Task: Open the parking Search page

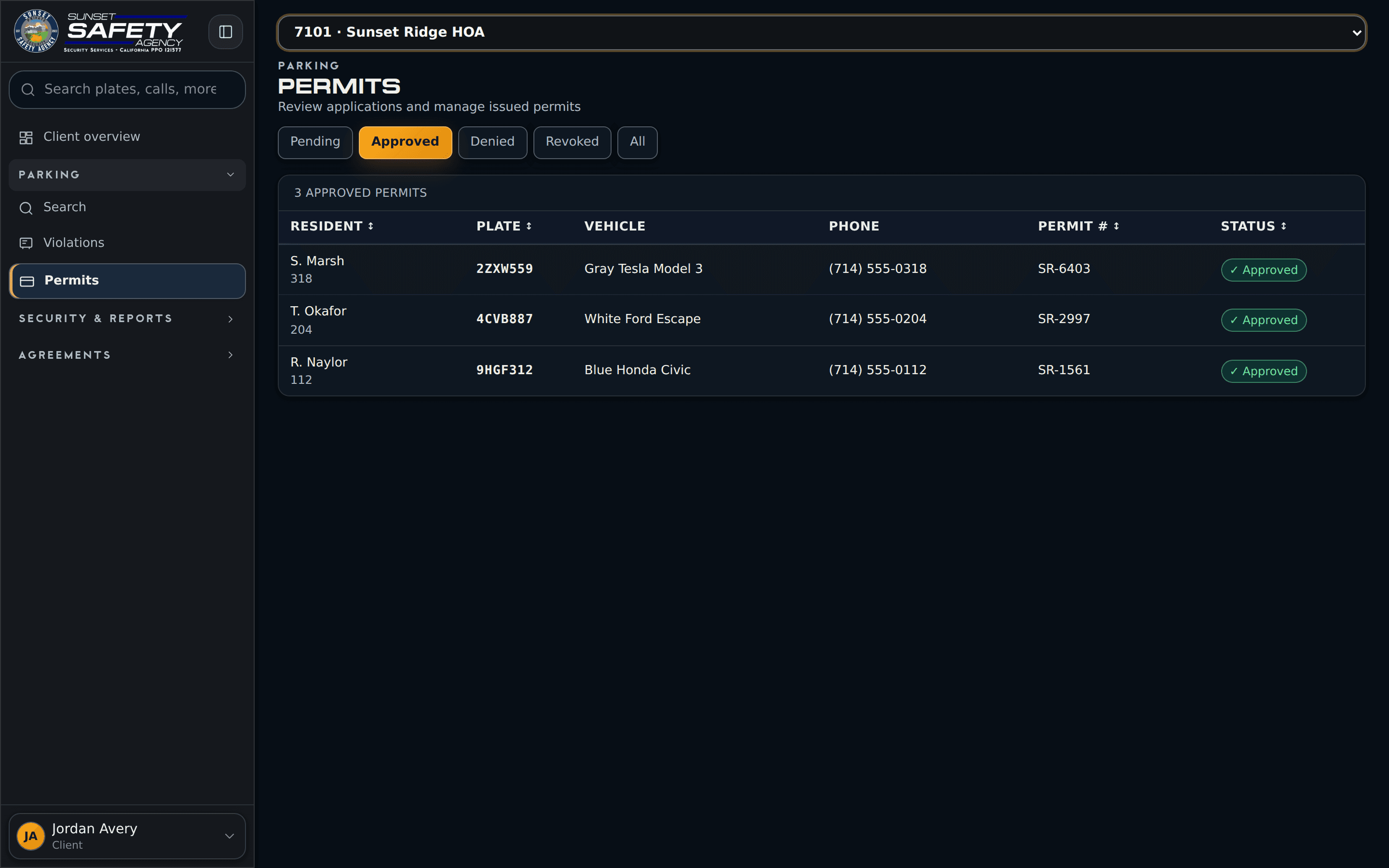Action: pyautogui.click(x=127, y=207)
